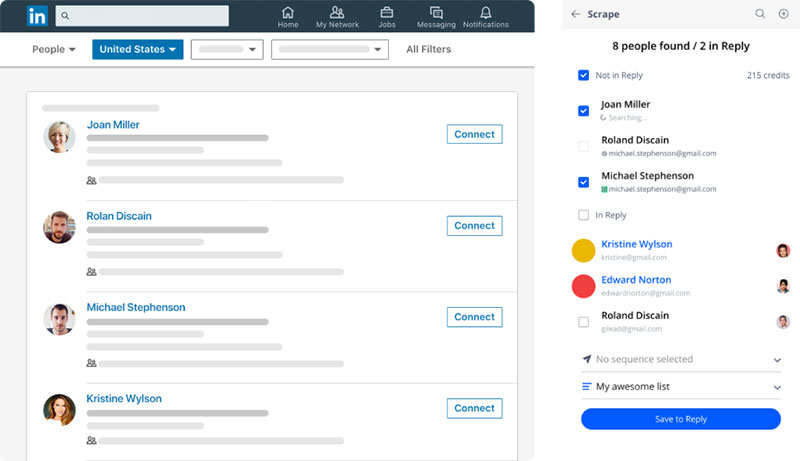800x461 pixels.
Task: Open All Filters
Action: pos(429,49)
